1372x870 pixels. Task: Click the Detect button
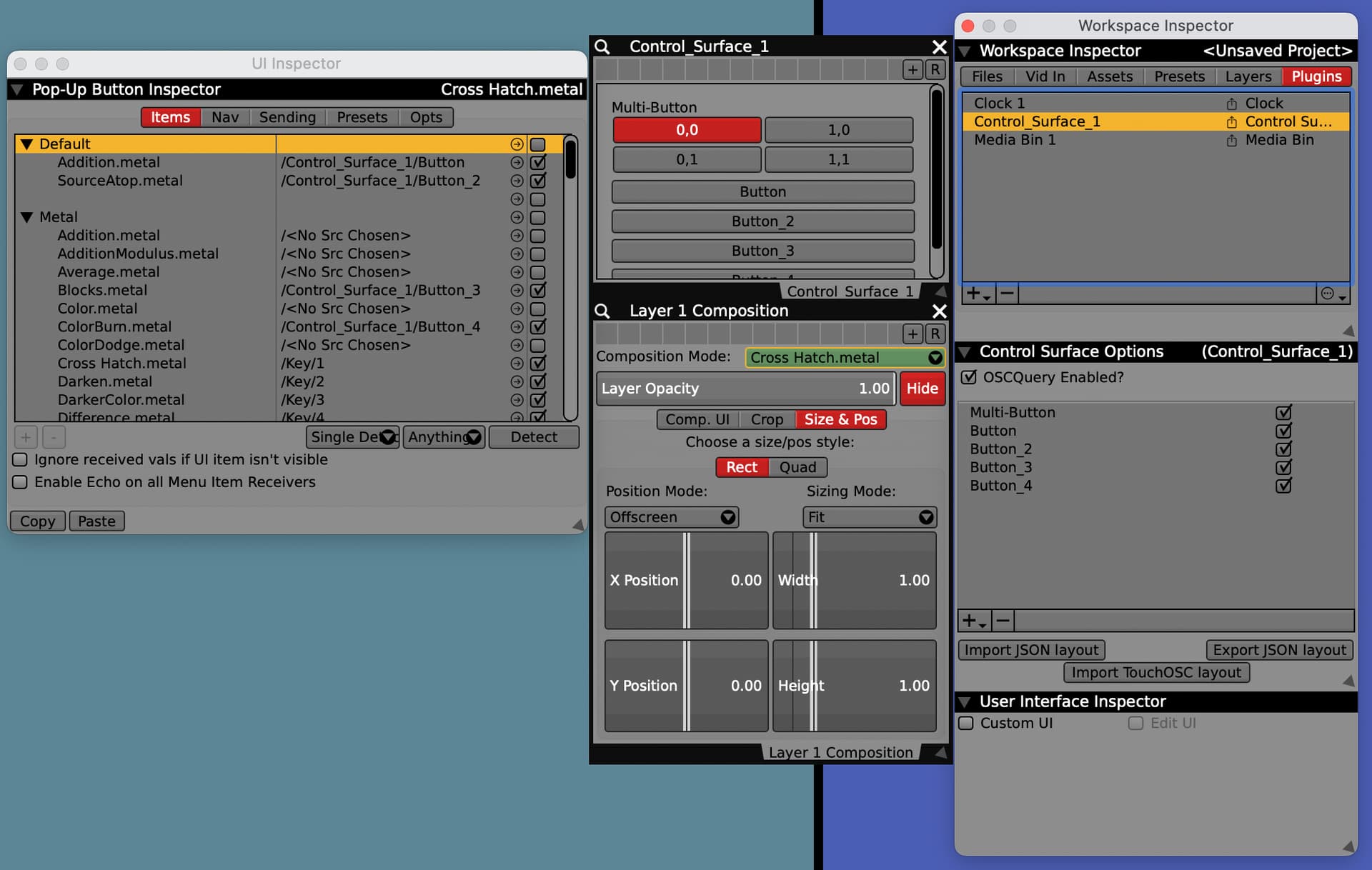[x=533, y=437]
